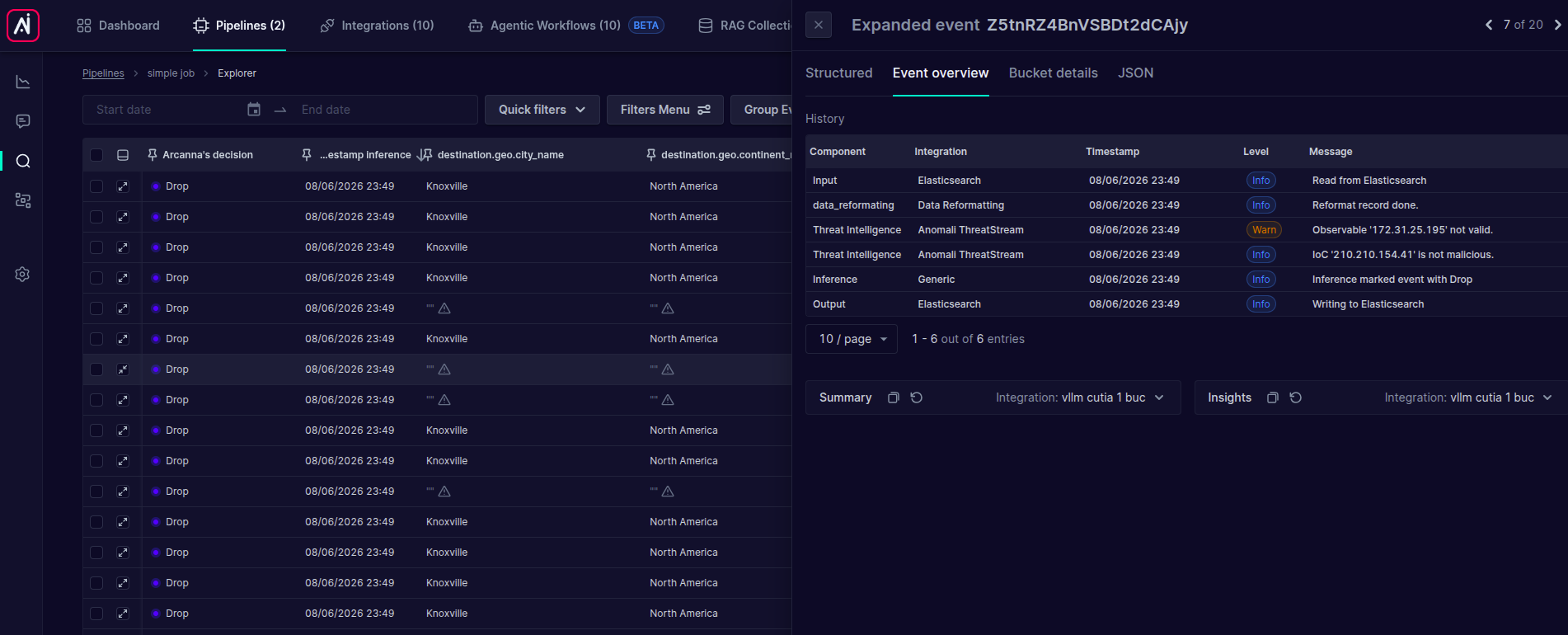Click the Level column header in History
The image size is (1568, 635).
pyautogui.click(x=1256, y=152)
